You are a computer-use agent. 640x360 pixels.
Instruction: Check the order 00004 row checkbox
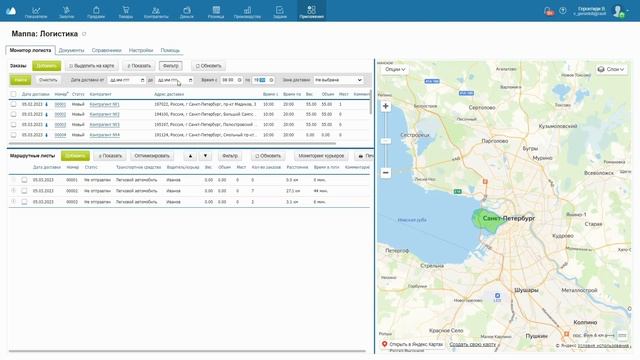click(13, 135)
